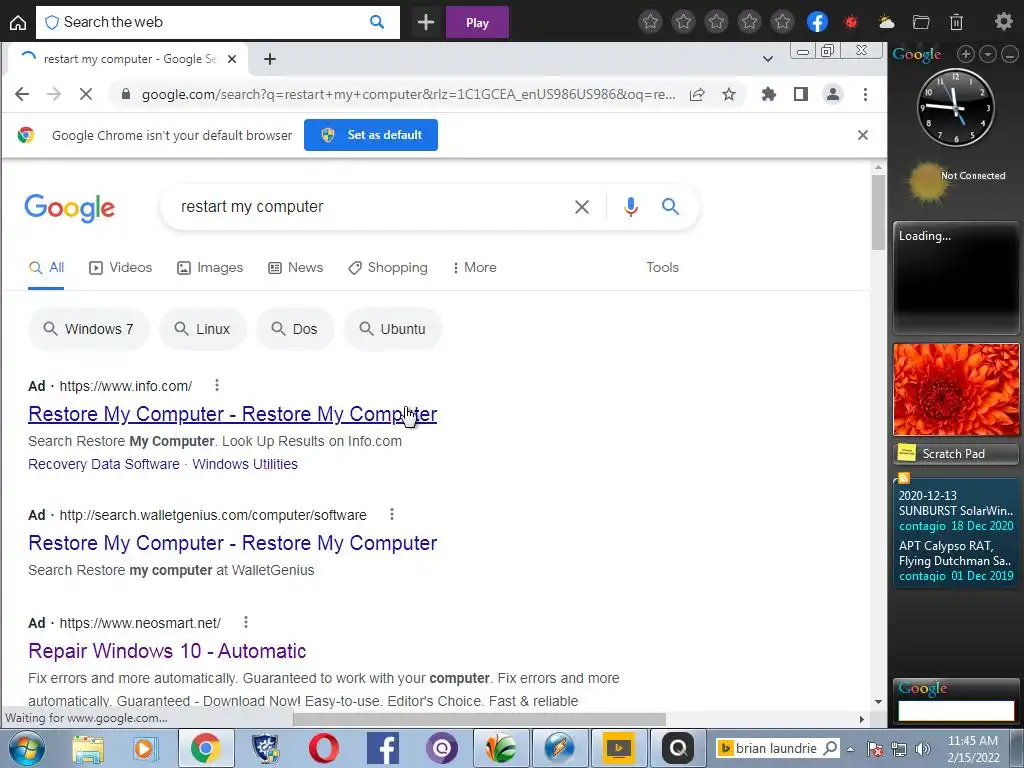Open the sidebar dropdown arrow button

pos(988,54)
